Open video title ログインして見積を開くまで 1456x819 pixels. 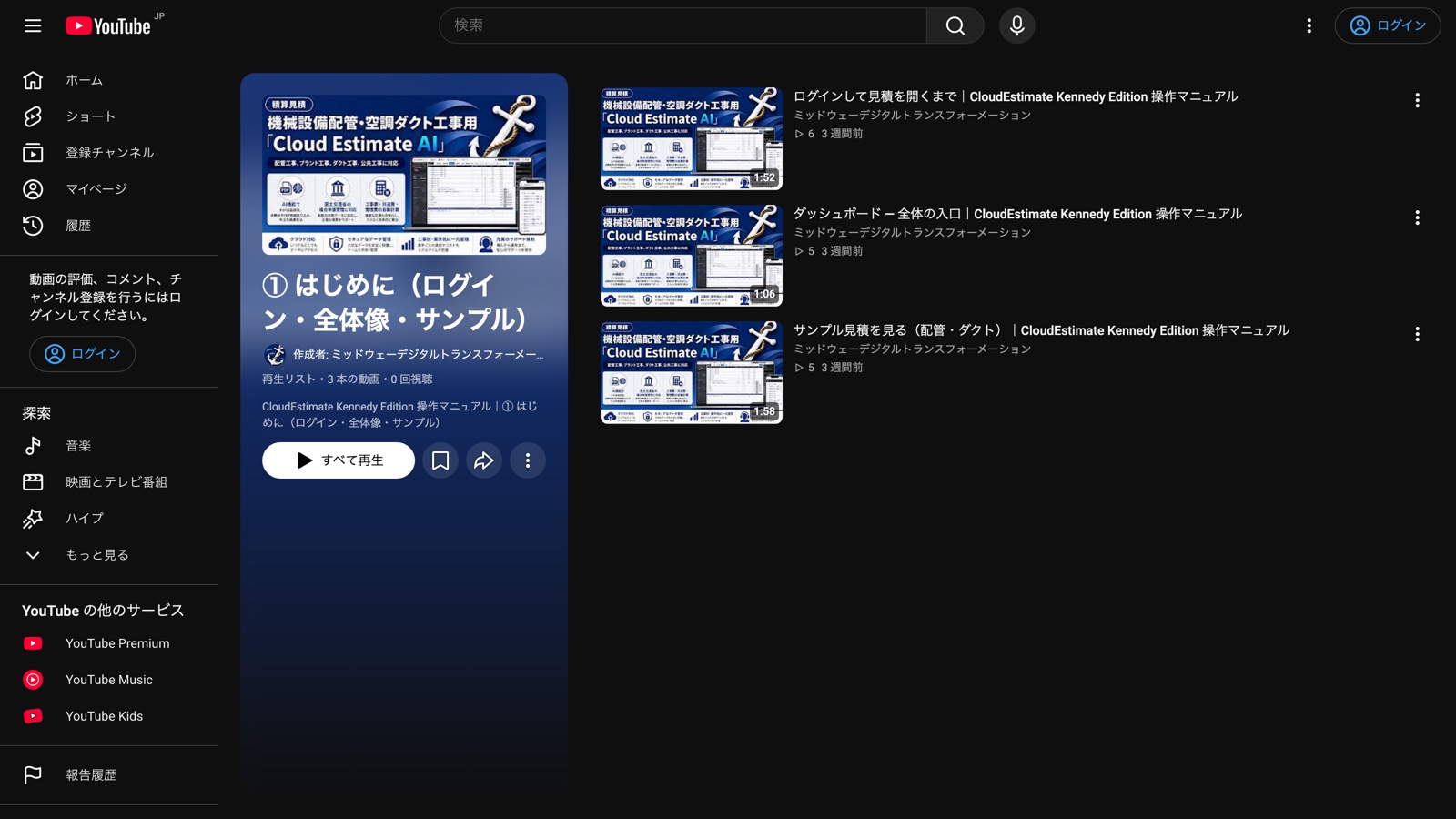point(1016,96)
